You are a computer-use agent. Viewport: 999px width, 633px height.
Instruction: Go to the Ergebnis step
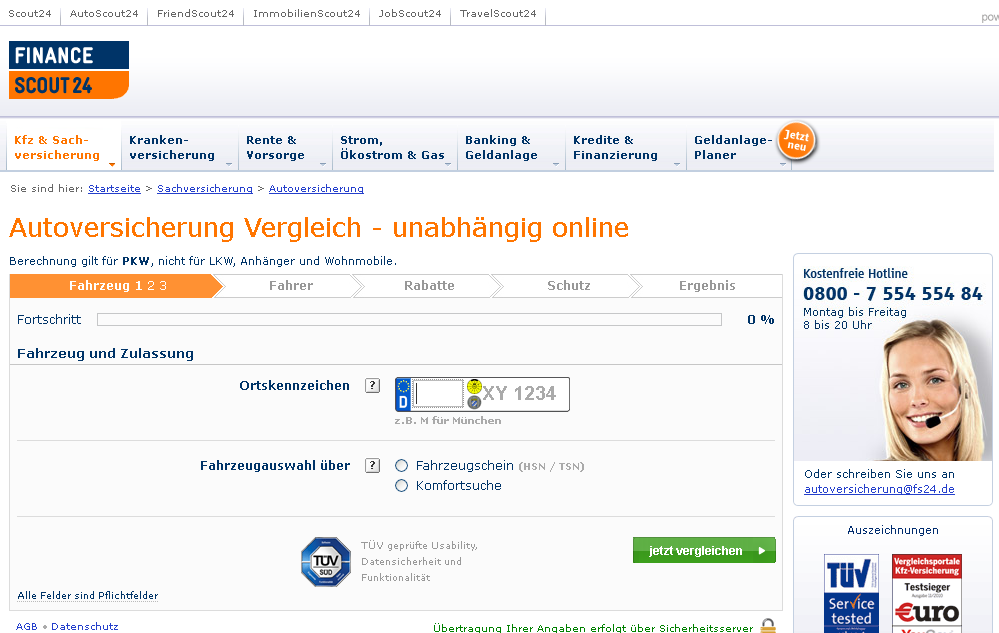[707, 286]
